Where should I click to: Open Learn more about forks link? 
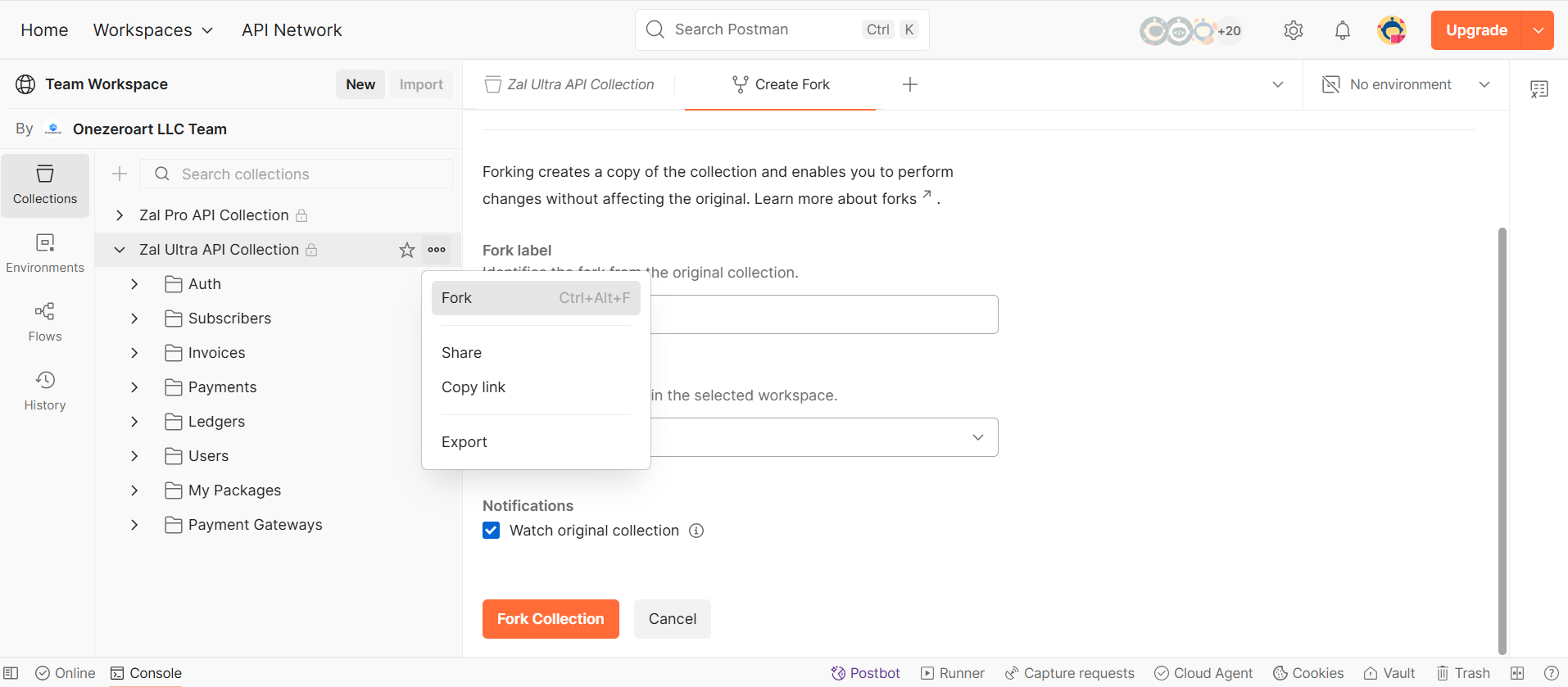843,199
